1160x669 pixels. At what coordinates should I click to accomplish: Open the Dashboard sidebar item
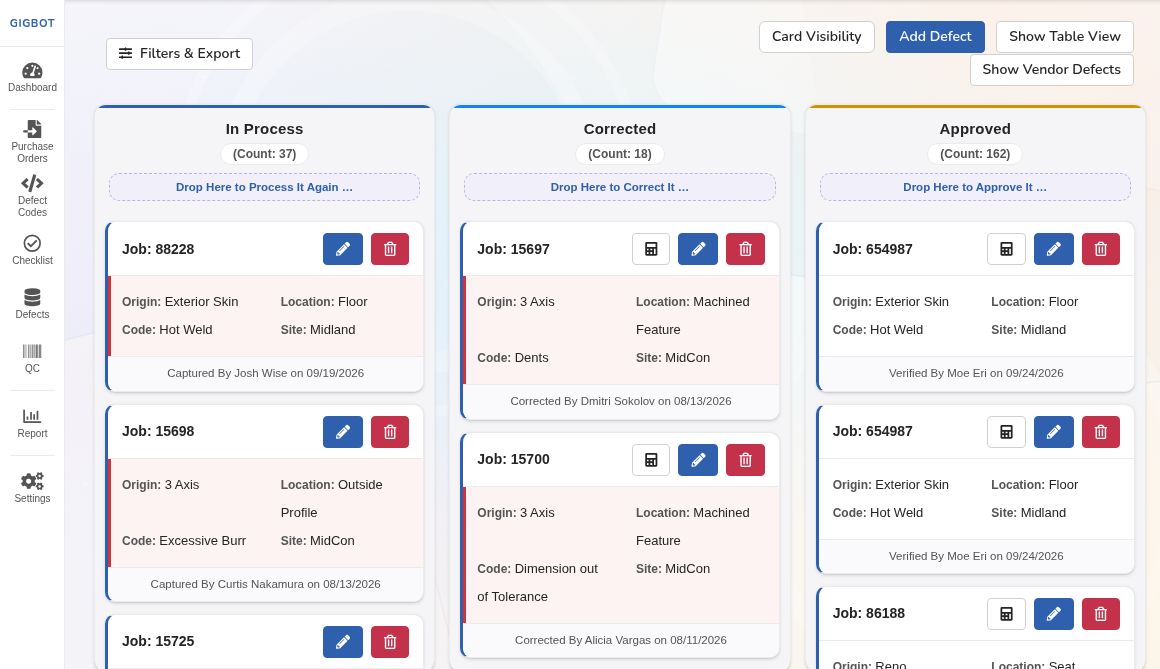click(x=32, y=78)
